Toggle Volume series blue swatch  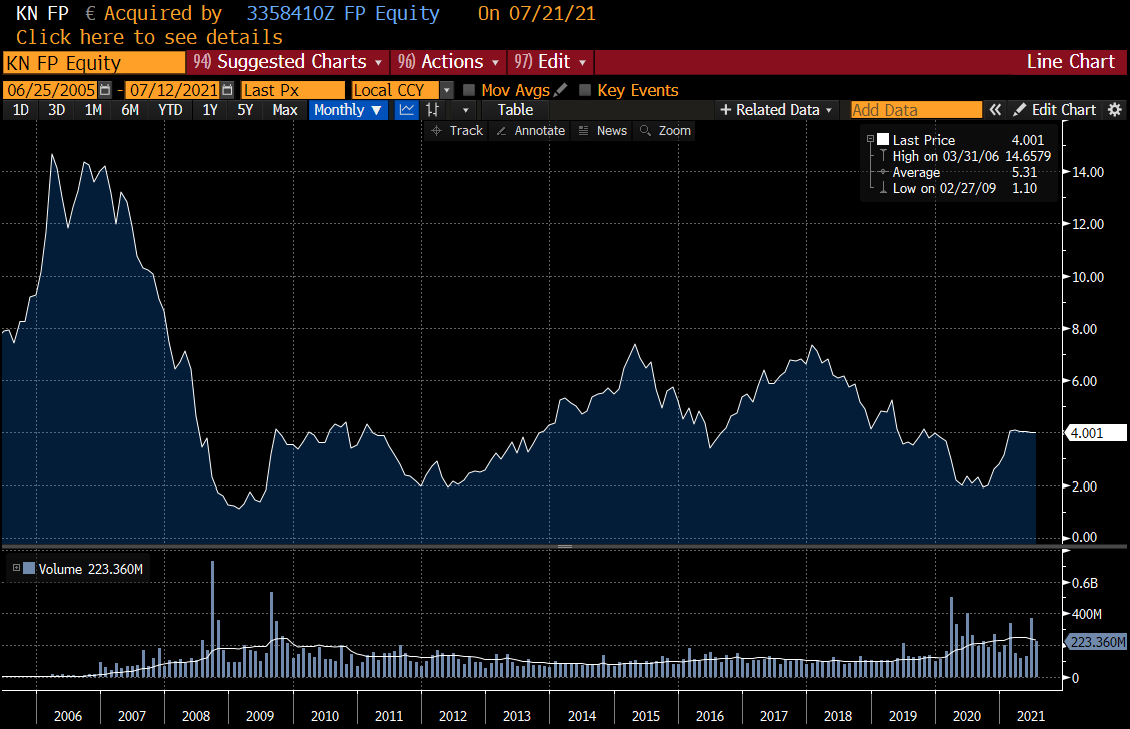tap(29, 568)
